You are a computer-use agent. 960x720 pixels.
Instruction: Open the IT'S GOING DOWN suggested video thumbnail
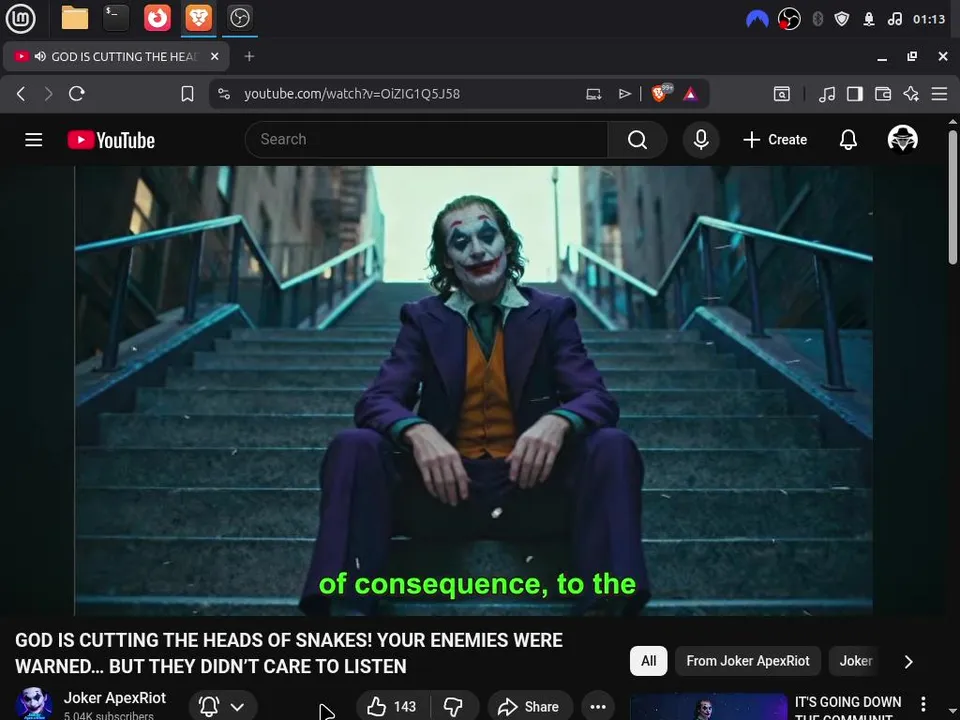(x=708, y=707)
